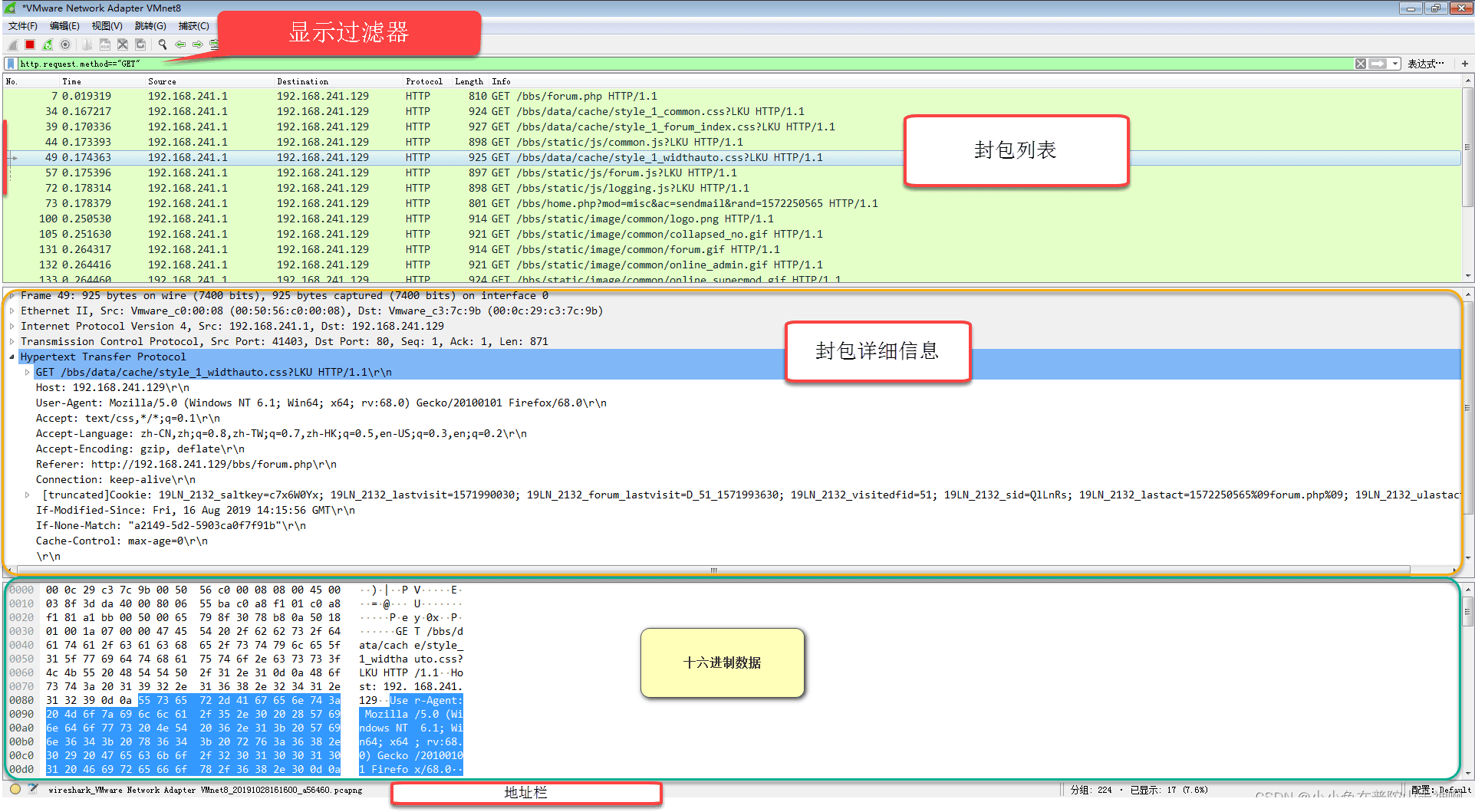Click the plus button to add filter
Screen dimensions: 1475x812
[x=1464, y=64]
